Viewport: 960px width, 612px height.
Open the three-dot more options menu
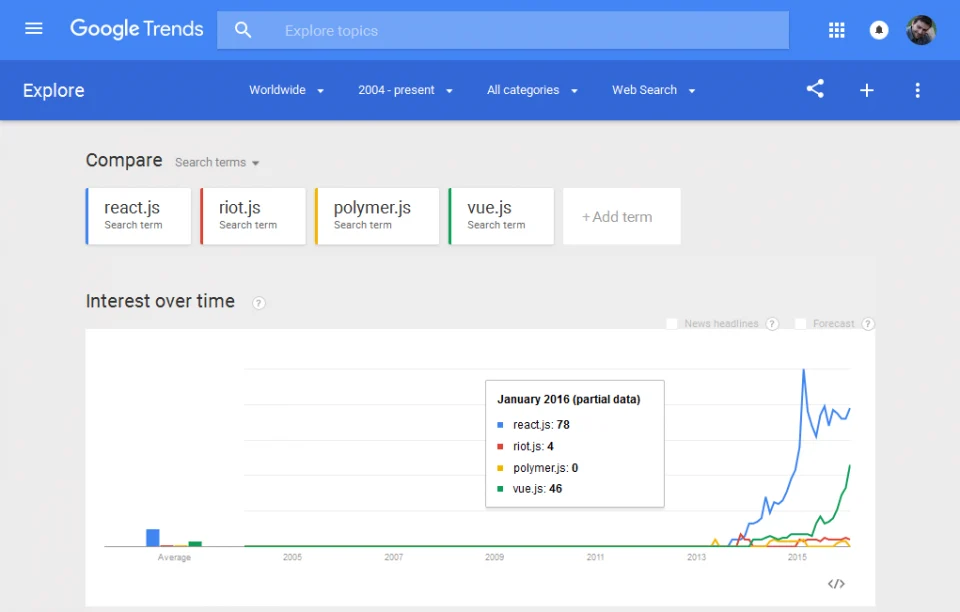[x=917, y=90]
